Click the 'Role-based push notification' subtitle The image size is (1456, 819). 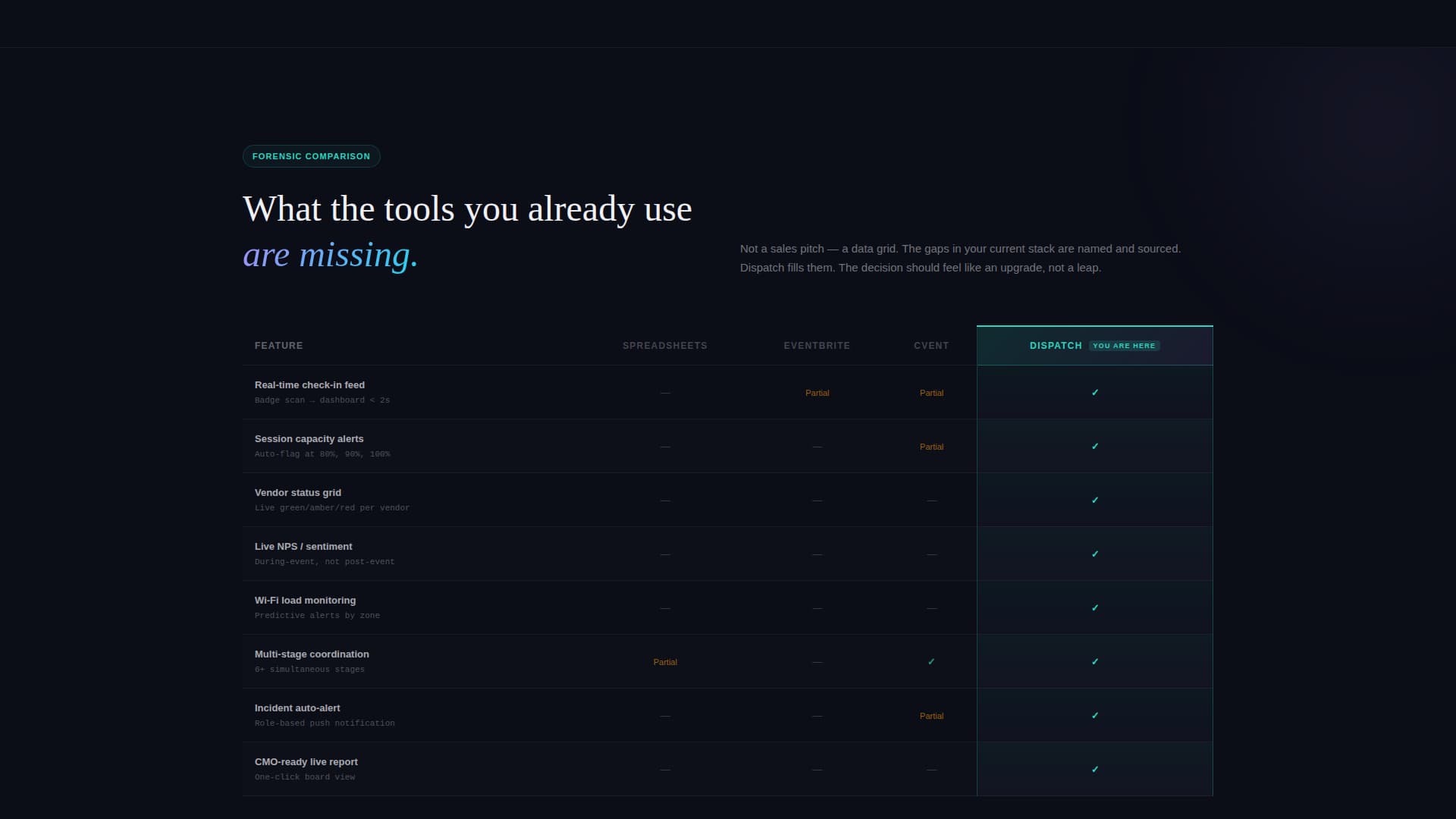[325, 723]
